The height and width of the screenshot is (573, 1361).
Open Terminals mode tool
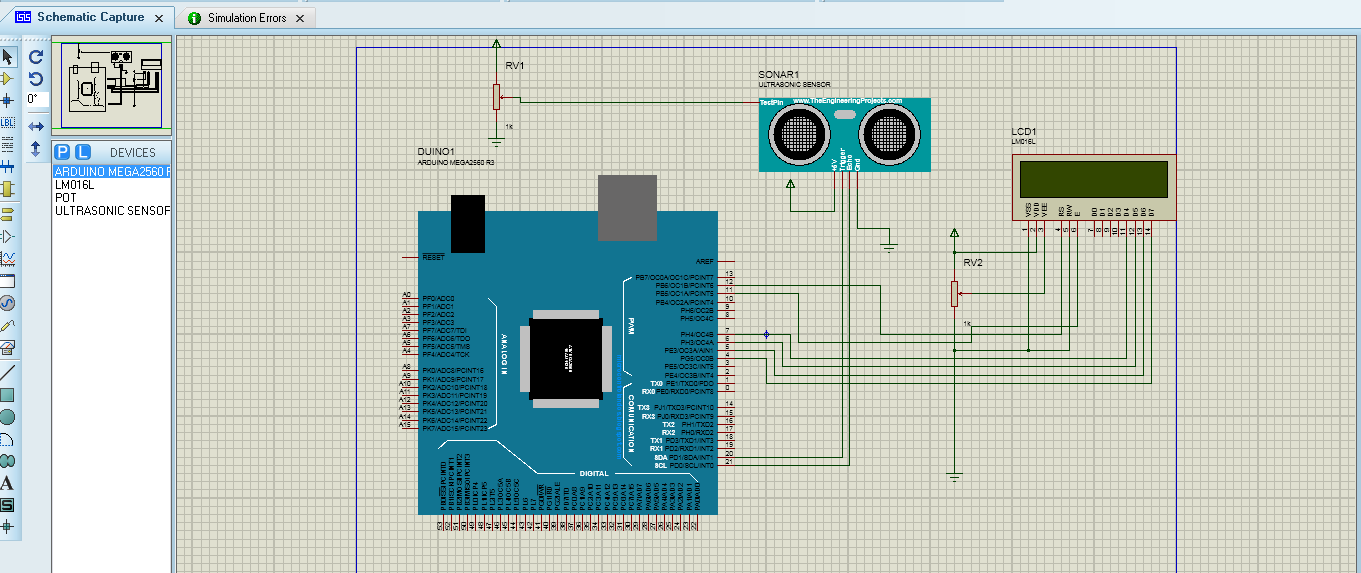pyautogui.click(x=7, y=213)
